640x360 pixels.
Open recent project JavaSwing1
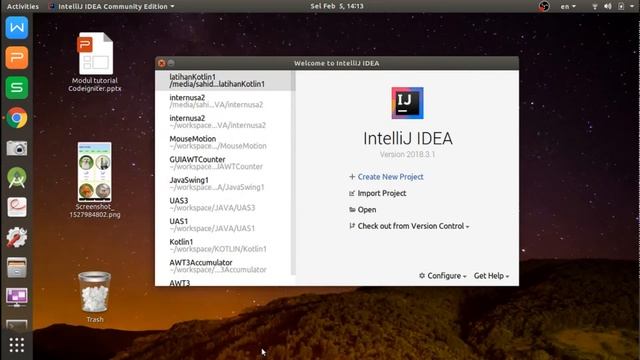[223, 184]
